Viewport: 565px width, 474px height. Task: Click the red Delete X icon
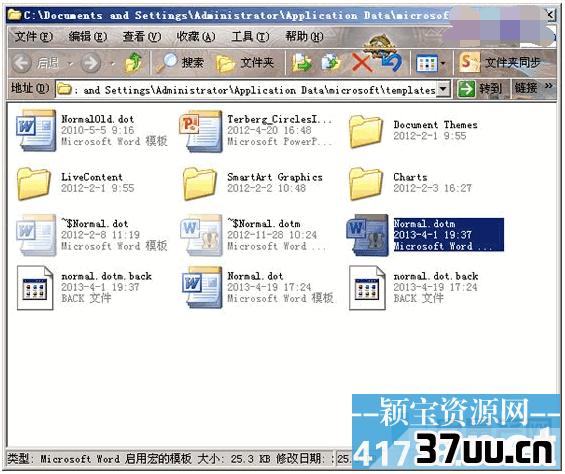361,63
